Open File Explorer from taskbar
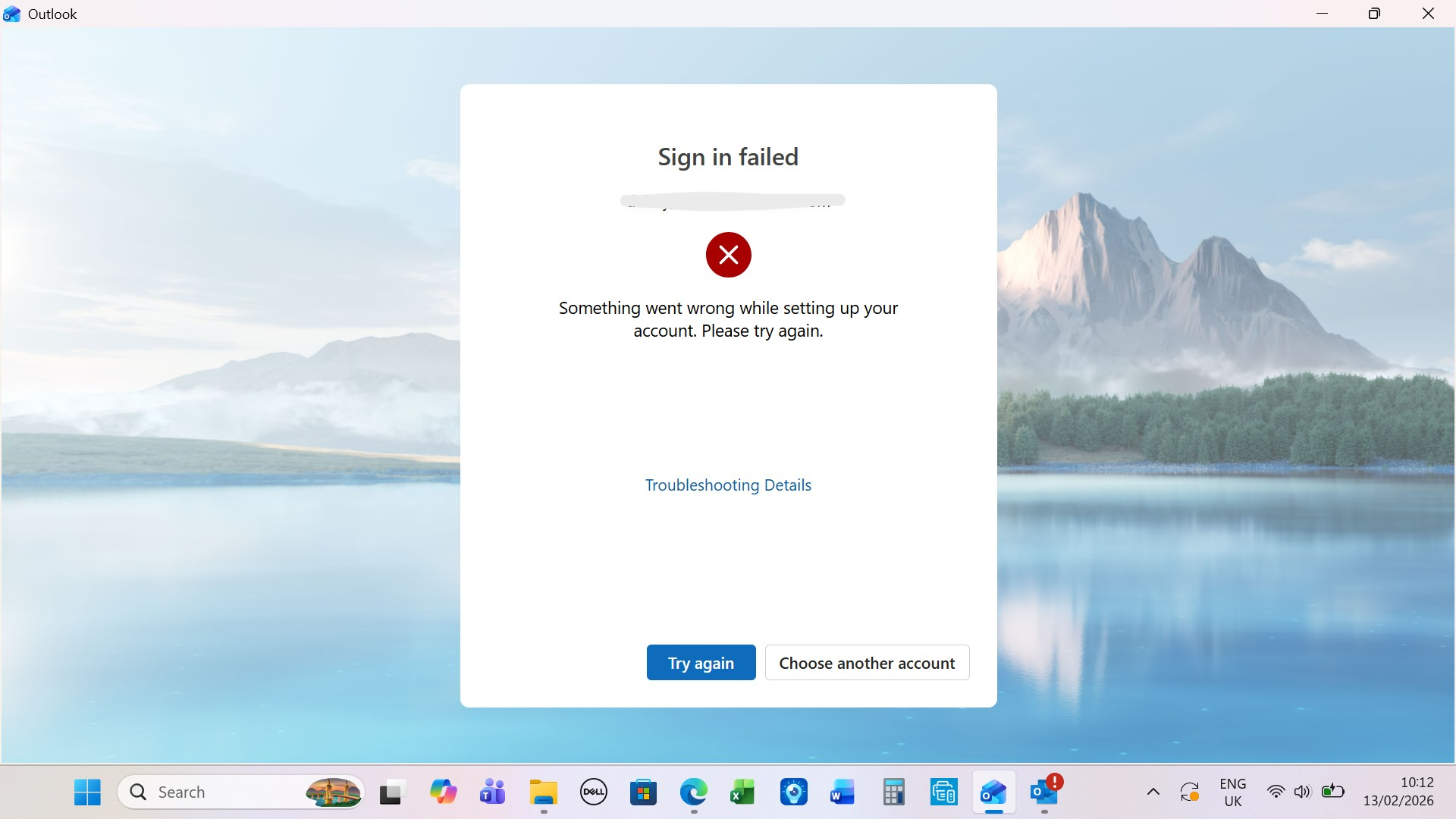 [543, 792]
